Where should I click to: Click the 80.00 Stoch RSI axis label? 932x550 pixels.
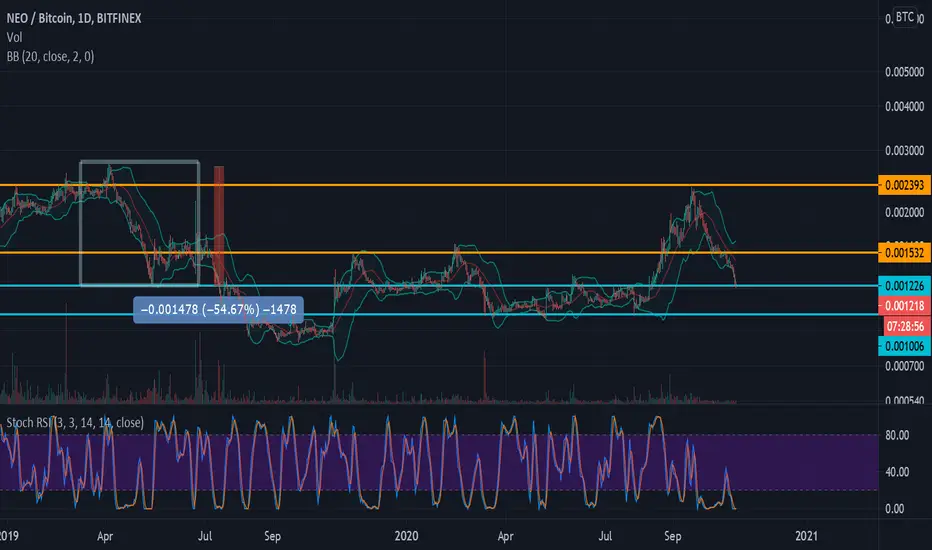897,435
